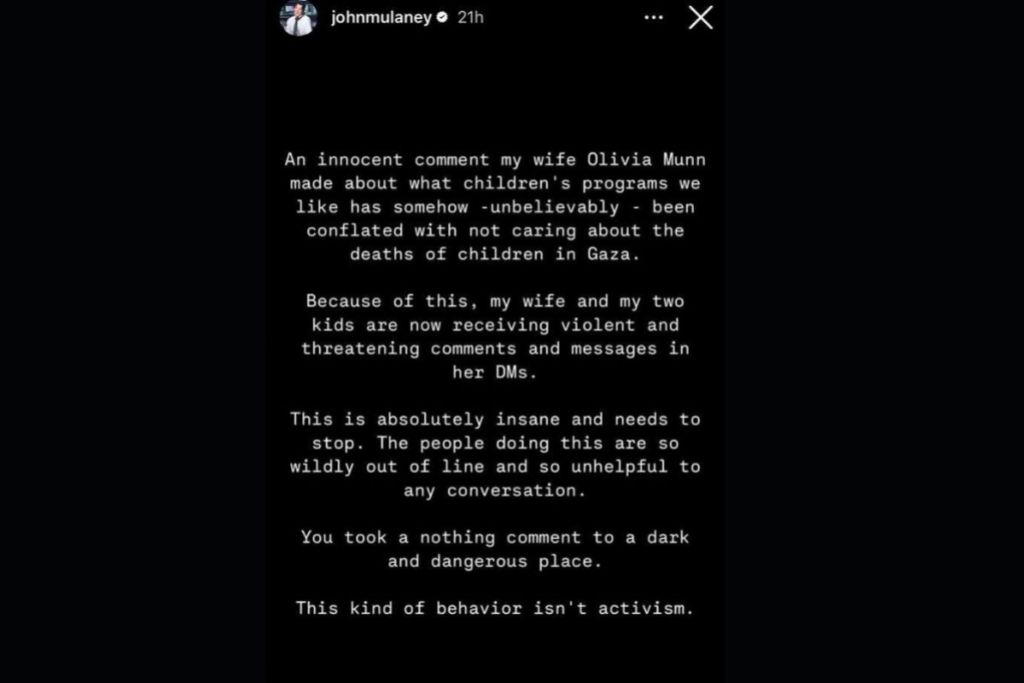The height and width of the screenshot is (683, 1024).
Task: Close the story with the X icon
Action: (x=701, y=18)
